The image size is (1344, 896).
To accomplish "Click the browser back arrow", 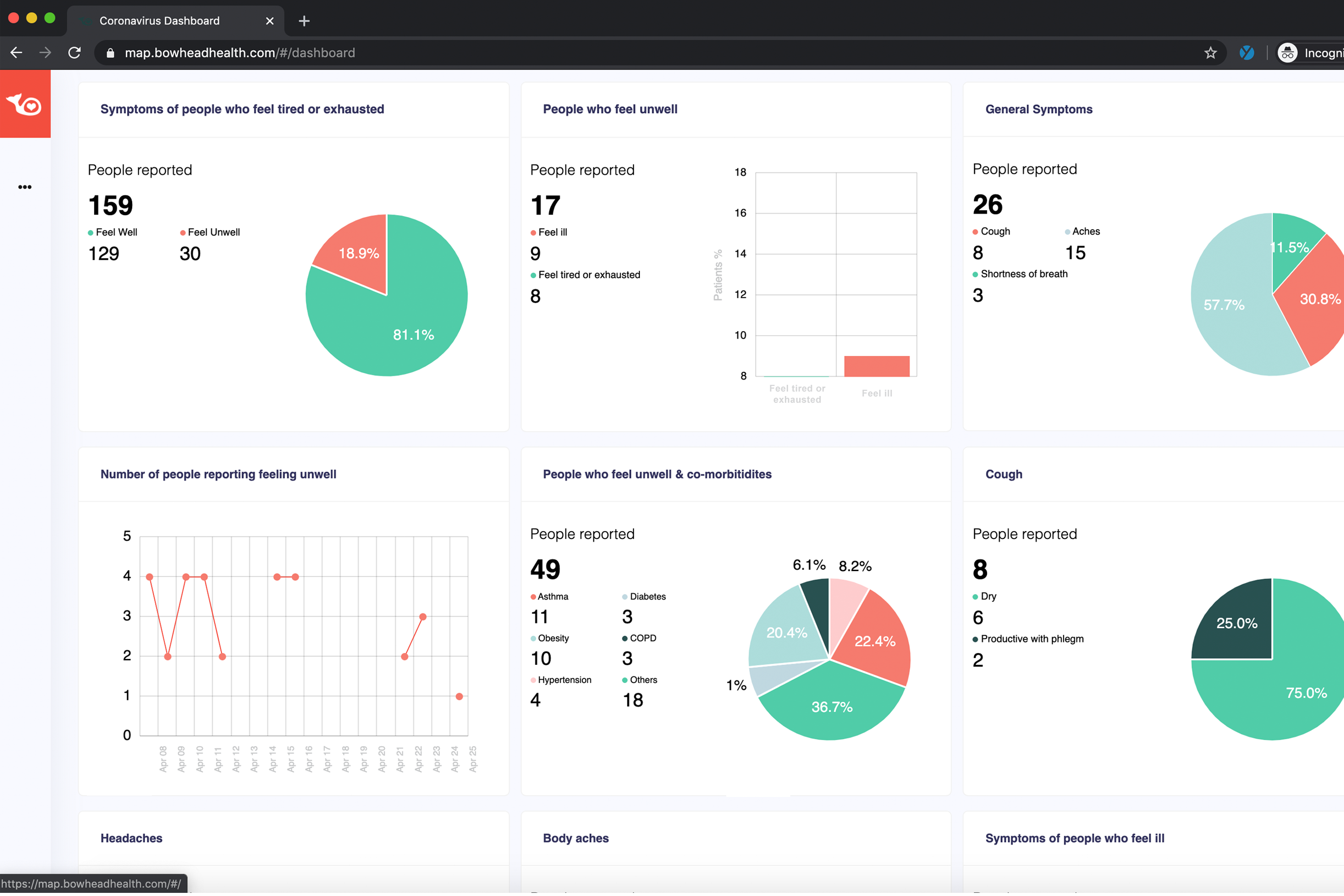I will [x=16, y=52].
